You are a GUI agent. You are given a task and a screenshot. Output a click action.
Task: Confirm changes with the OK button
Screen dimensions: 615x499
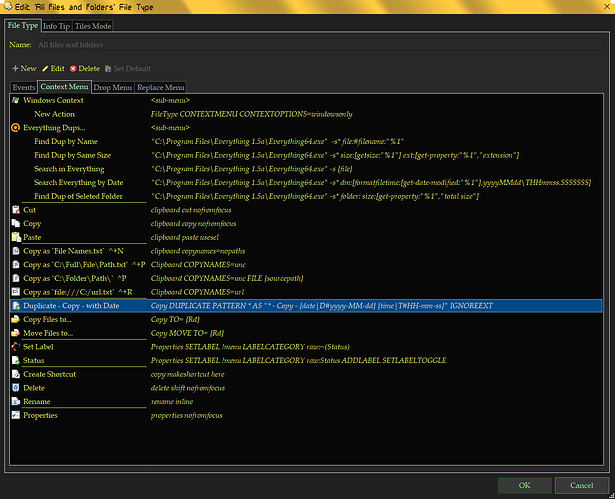click(524, 485)
